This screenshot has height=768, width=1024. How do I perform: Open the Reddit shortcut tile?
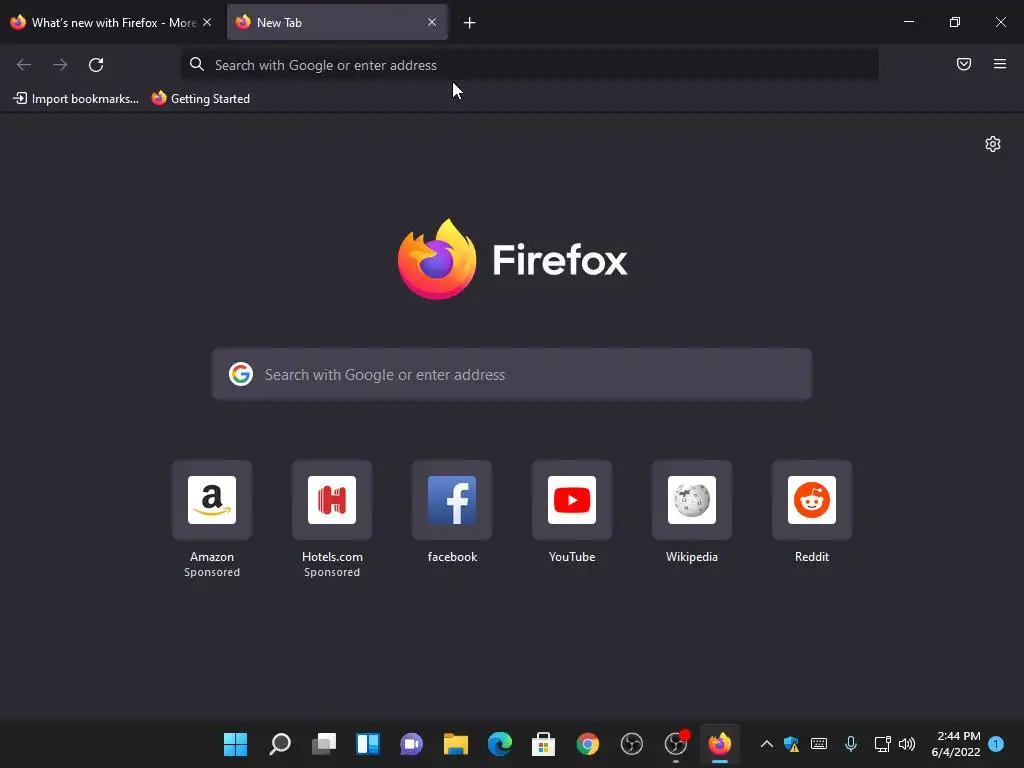[812, 500]
